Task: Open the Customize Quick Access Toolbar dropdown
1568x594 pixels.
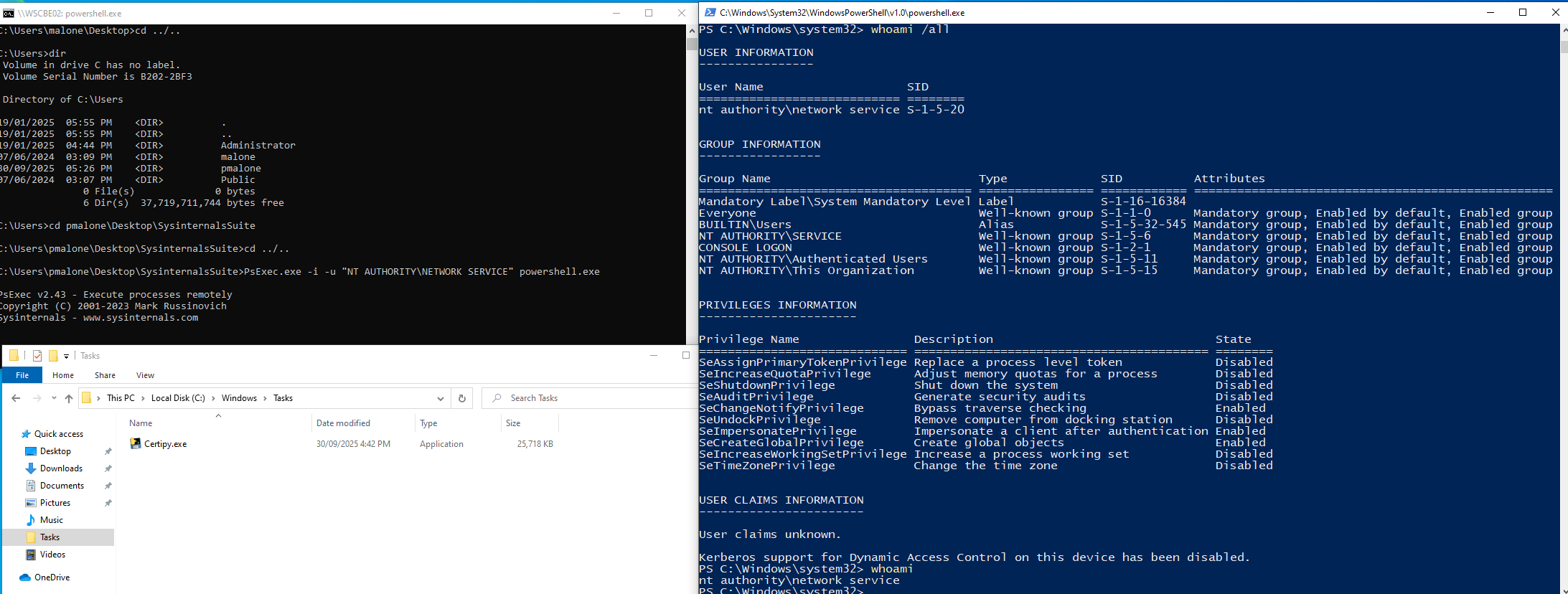Action: click(x=66, y=356)
